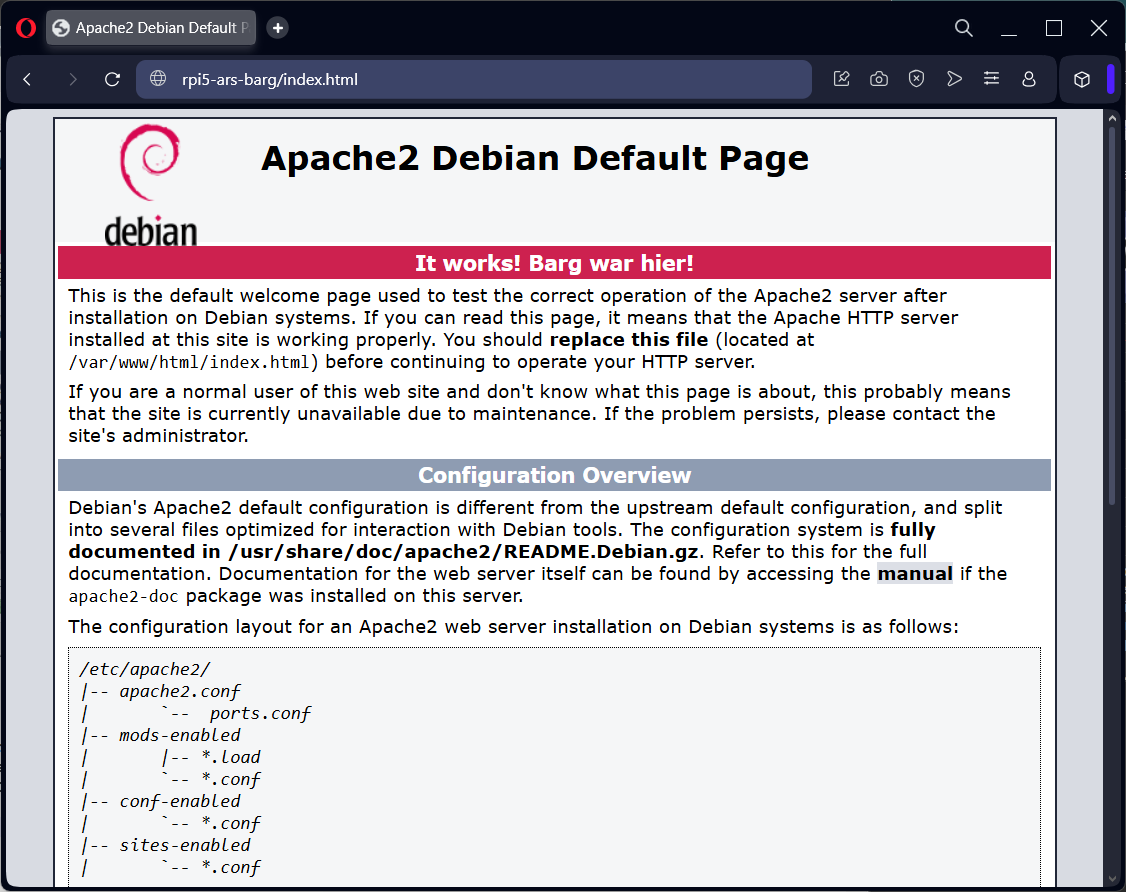View site info via globe icon
The width and height of the screenshot is (1126, 892).
click(157, 79)
